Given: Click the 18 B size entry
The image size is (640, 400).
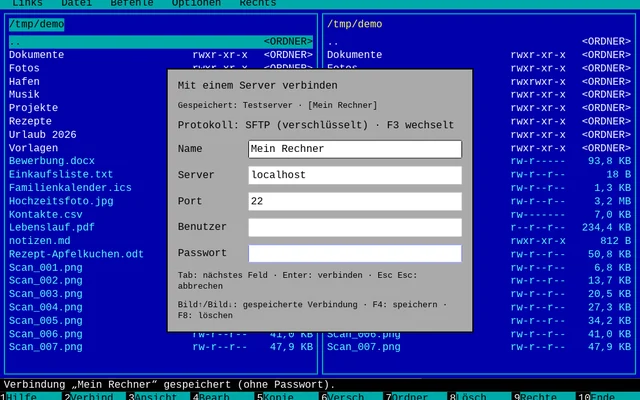Looking at the screenshot, I should point(618,175).
